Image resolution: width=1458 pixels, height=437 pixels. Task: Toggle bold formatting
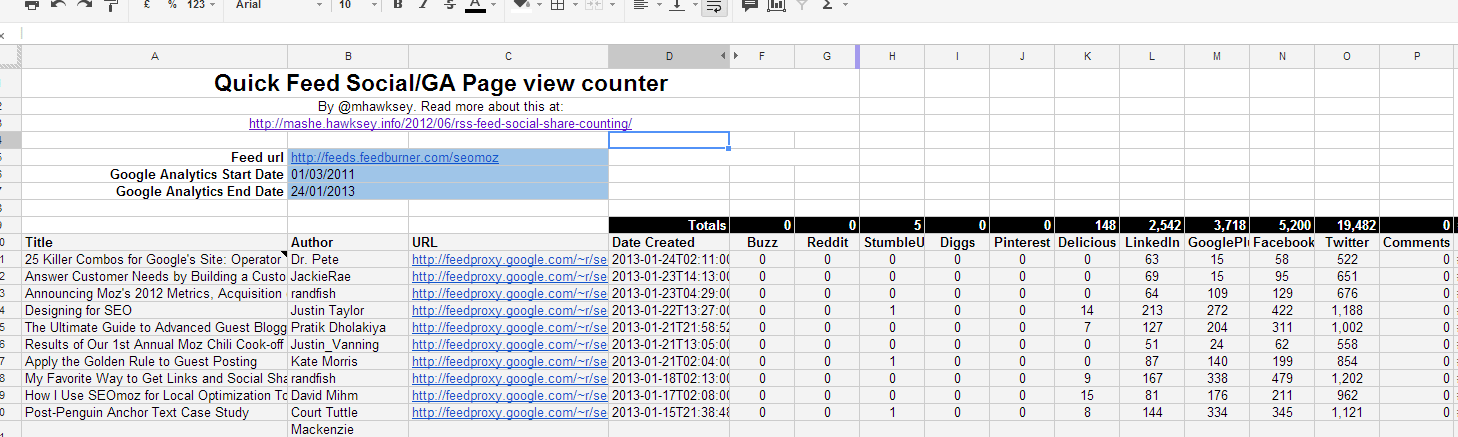tap(398, 5)
